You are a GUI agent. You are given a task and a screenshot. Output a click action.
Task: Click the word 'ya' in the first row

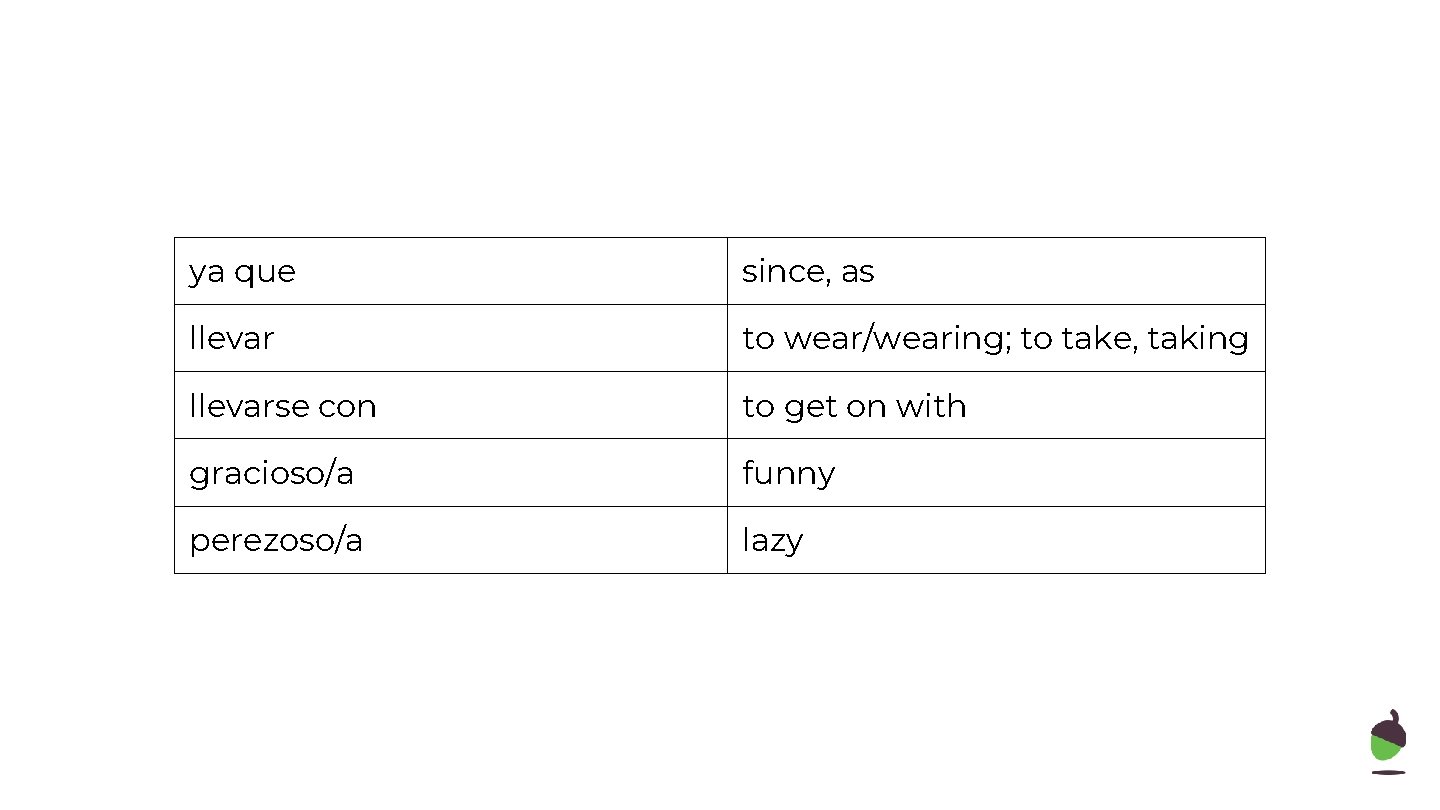click(x=207, y=272)
